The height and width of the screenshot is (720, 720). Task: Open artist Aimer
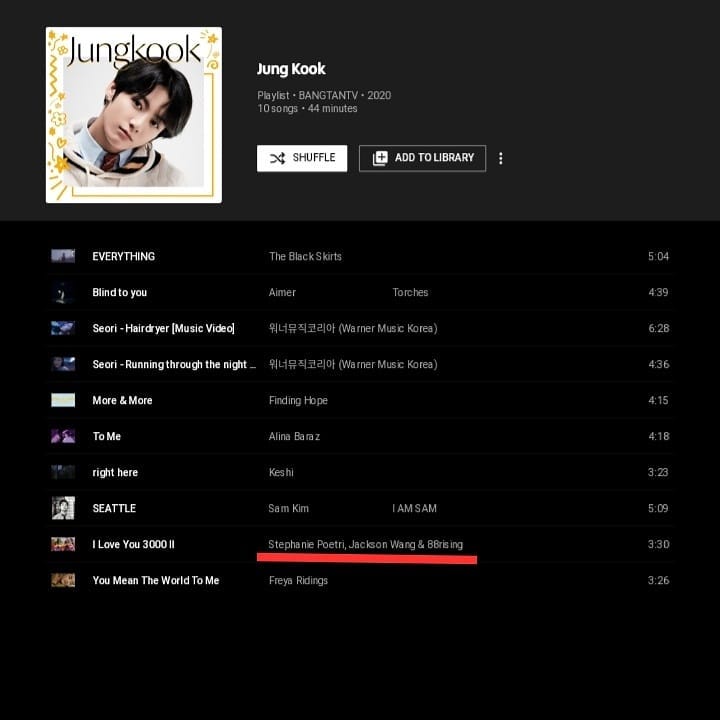[x=282, y=292]
